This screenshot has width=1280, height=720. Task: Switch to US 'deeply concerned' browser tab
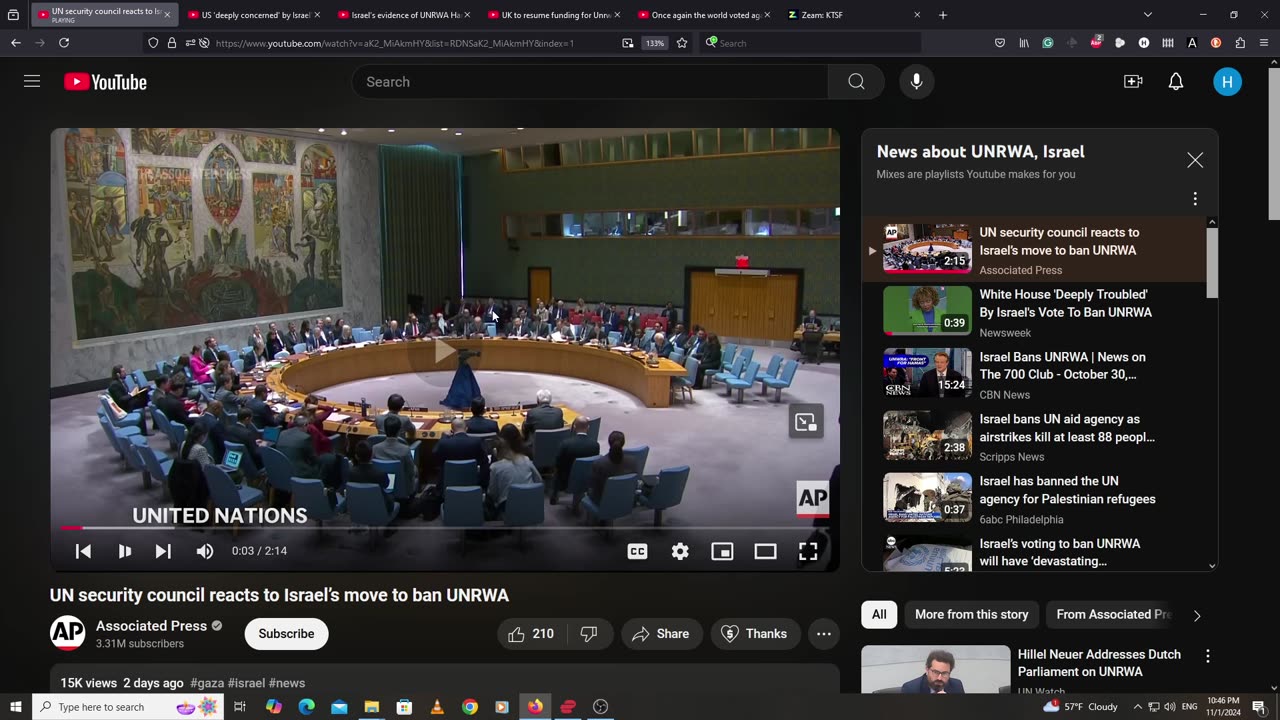(x=254, y=15)
